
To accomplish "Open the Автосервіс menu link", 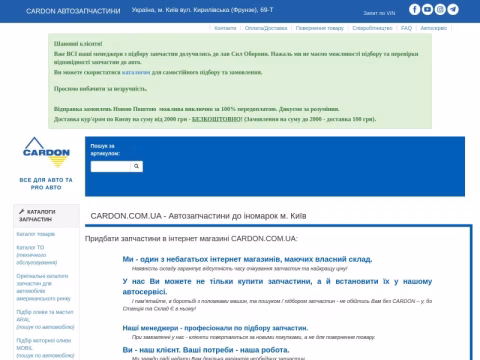I will 434,28.
